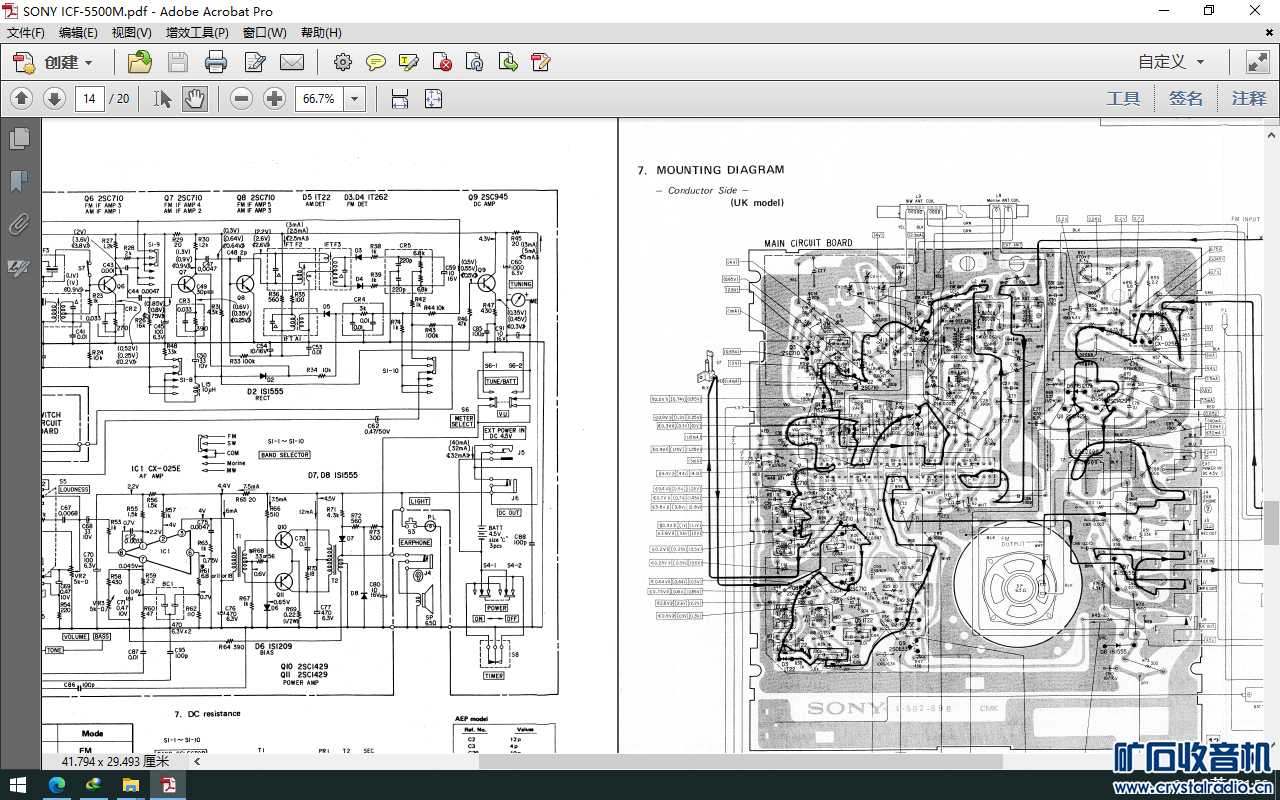Open the 注释 (Comment) pane

1248,98
